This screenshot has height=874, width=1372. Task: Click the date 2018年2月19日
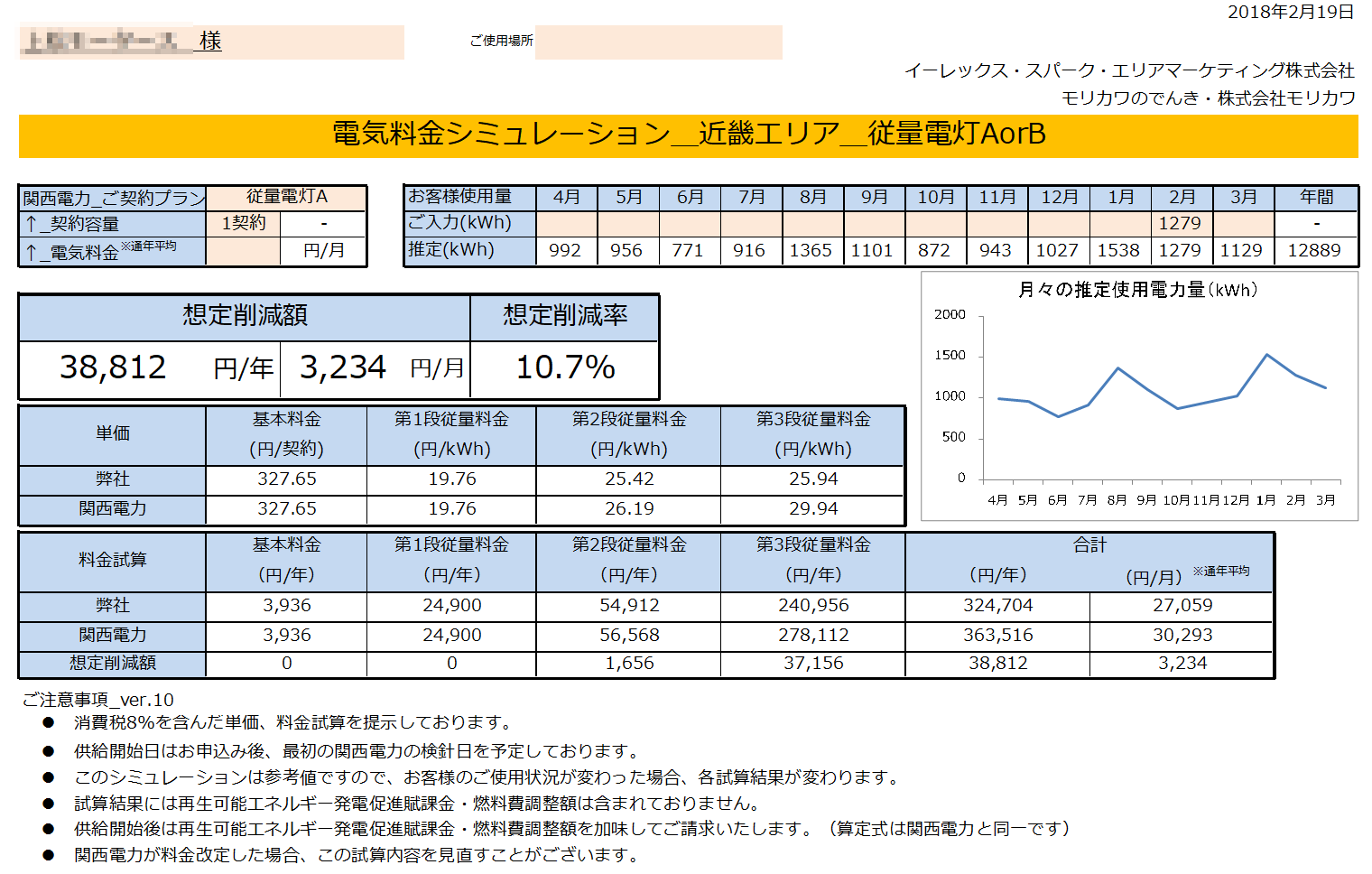click(1290, 12)
